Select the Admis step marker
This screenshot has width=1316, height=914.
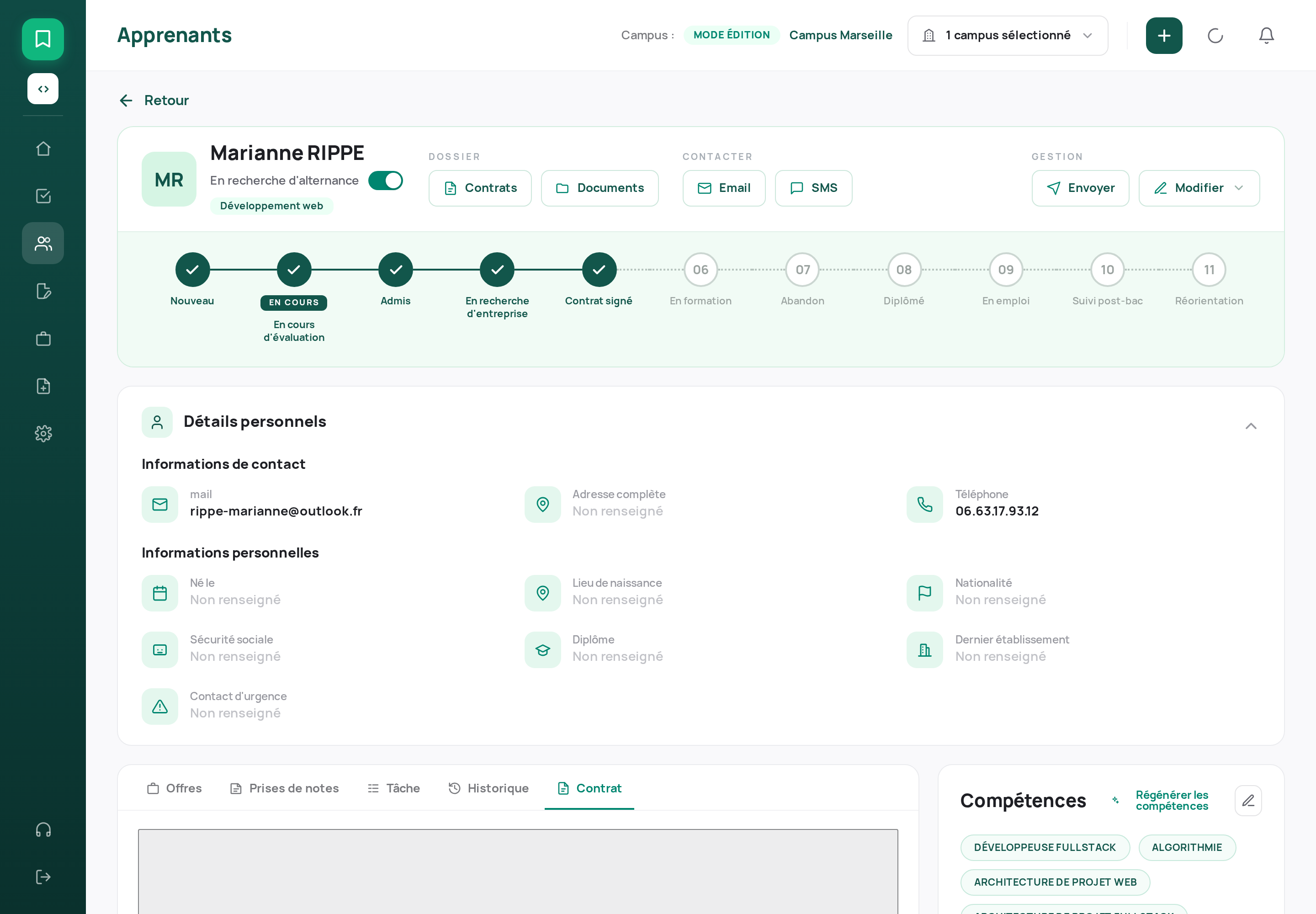(x=396, y=269)
